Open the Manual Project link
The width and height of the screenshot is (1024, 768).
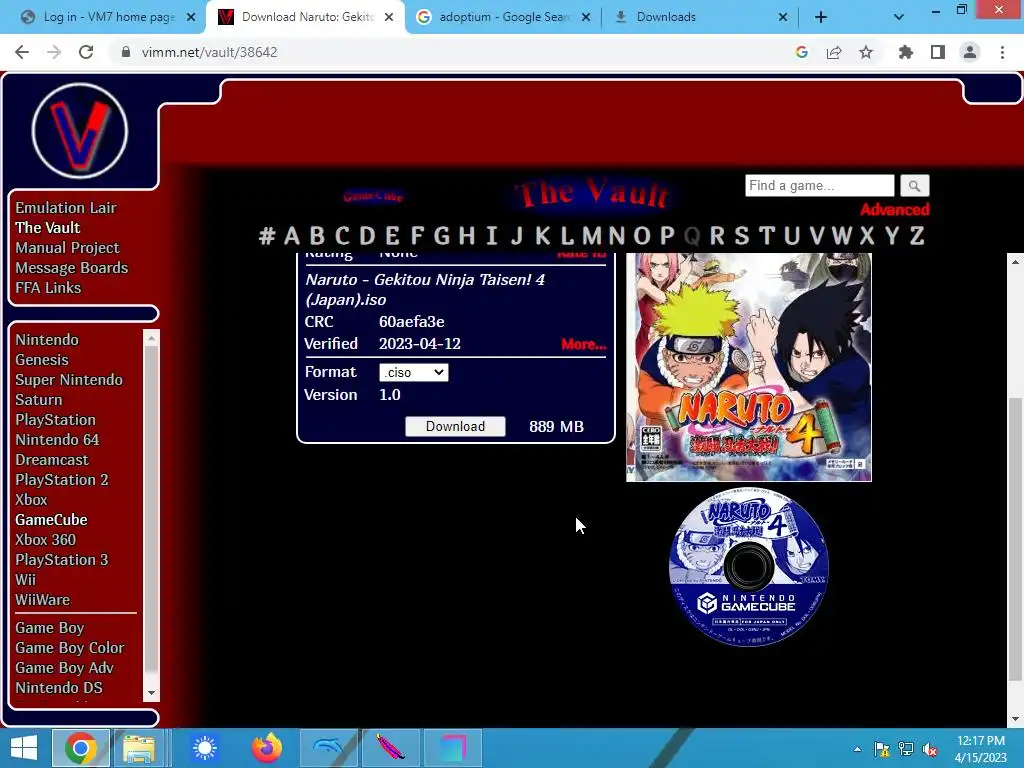67,248
